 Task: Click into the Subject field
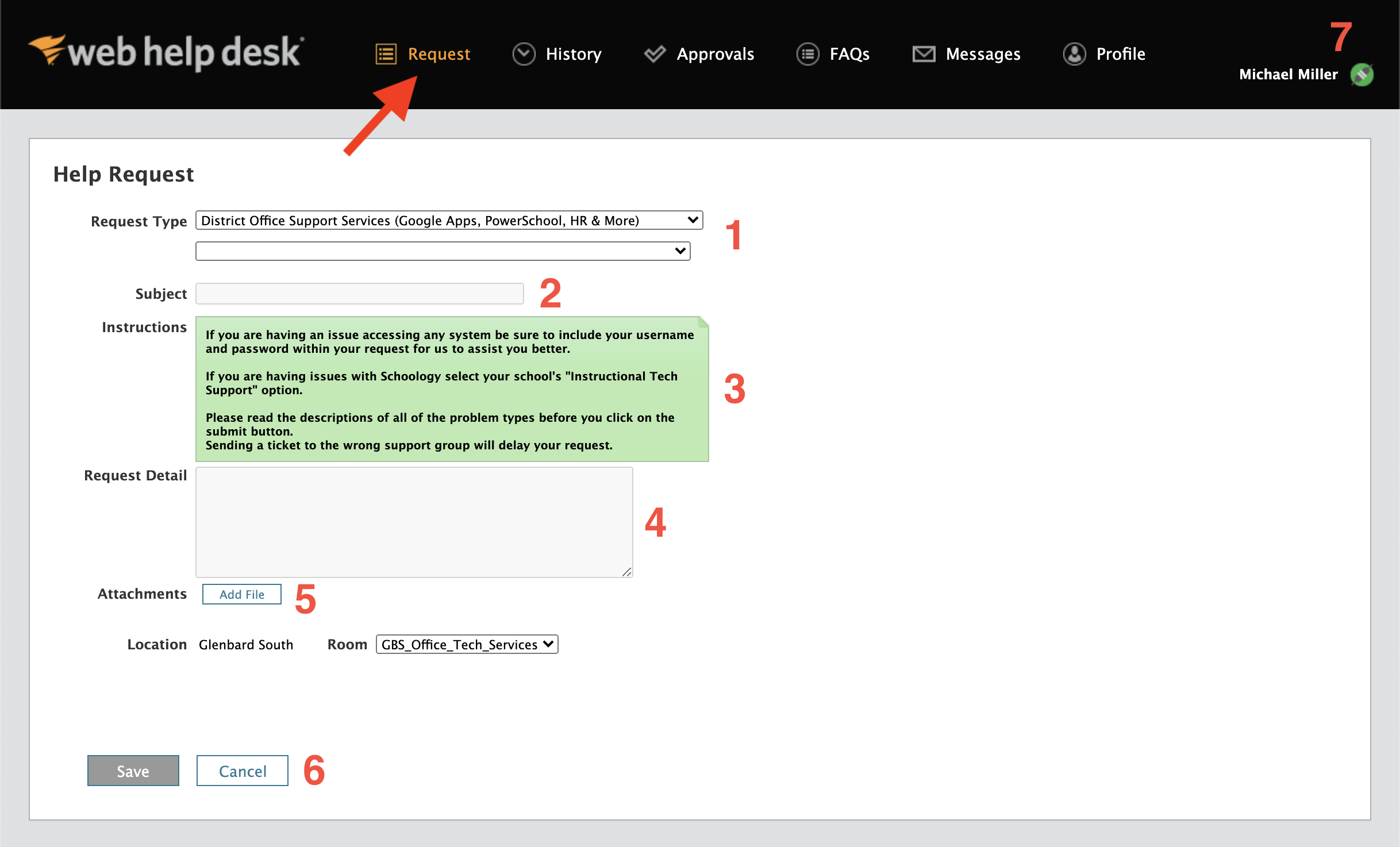(x=360, y=294)
